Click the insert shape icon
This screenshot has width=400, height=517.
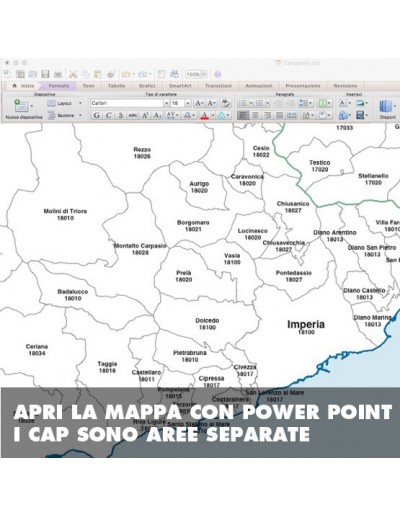[343, 115]
